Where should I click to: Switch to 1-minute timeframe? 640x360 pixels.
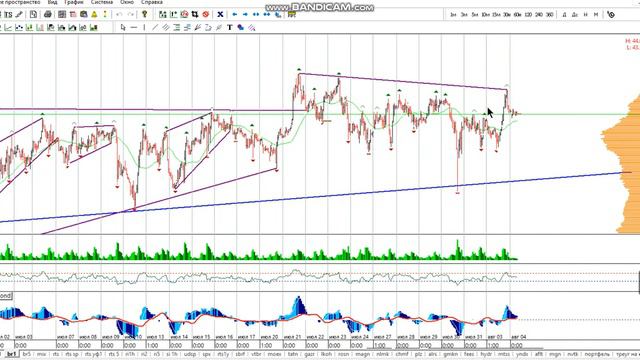[x=453, y=15]
